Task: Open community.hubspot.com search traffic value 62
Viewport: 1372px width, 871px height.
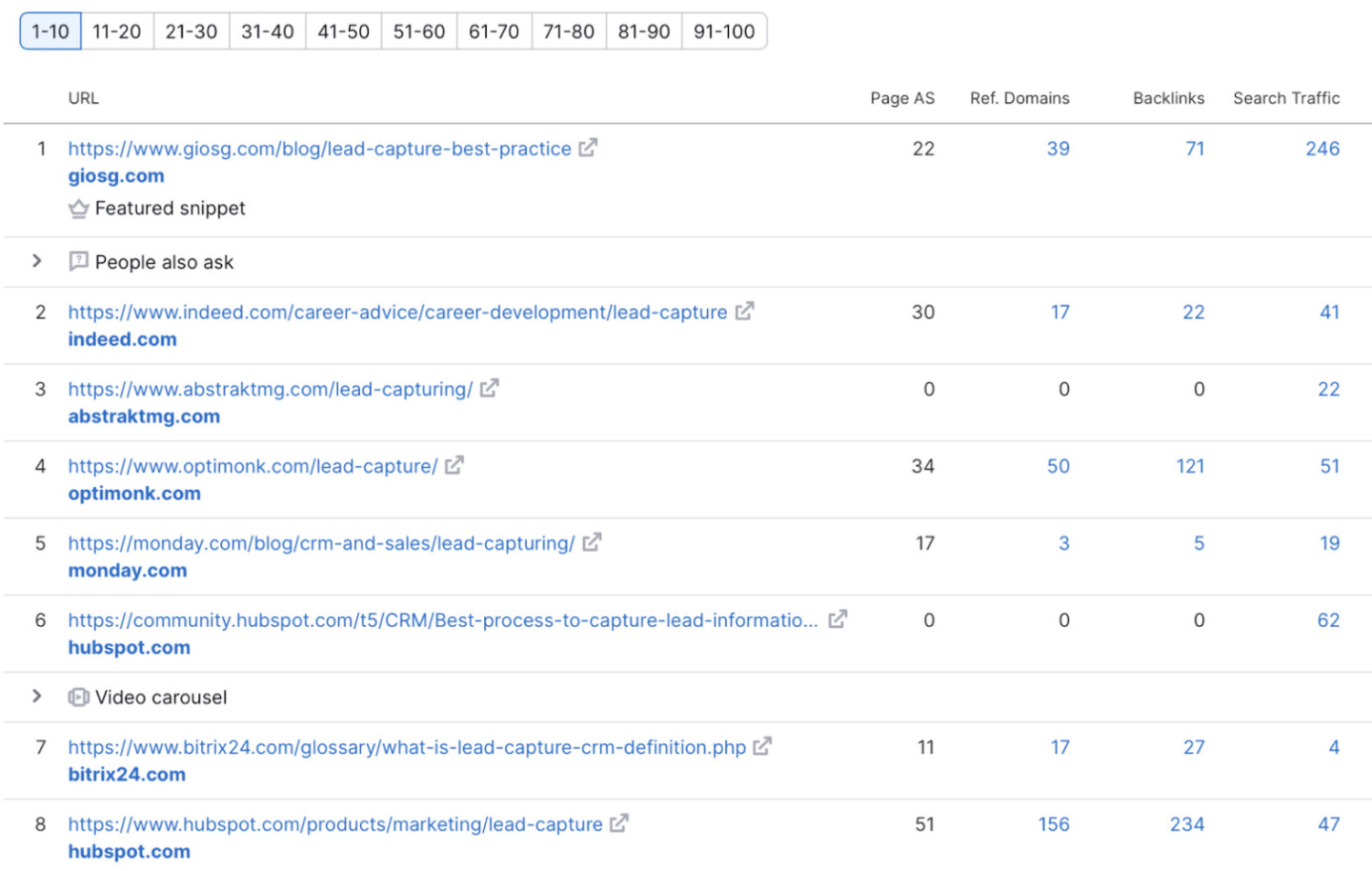Action: click(x=1328, y=620)
